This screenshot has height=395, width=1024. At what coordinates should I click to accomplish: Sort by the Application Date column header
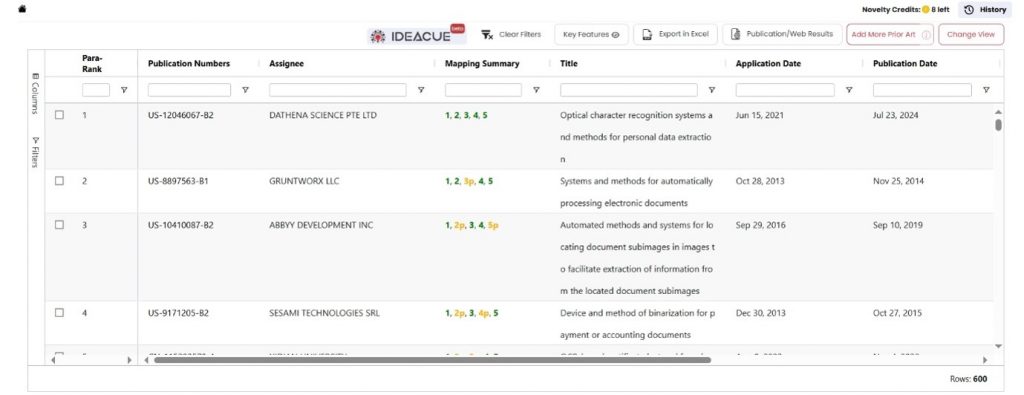pos(768,63)
